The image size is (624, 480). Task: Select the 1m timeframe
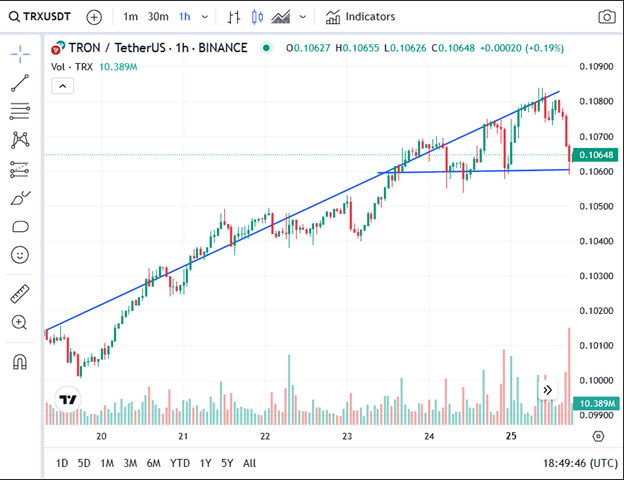[x=130, y=17]
